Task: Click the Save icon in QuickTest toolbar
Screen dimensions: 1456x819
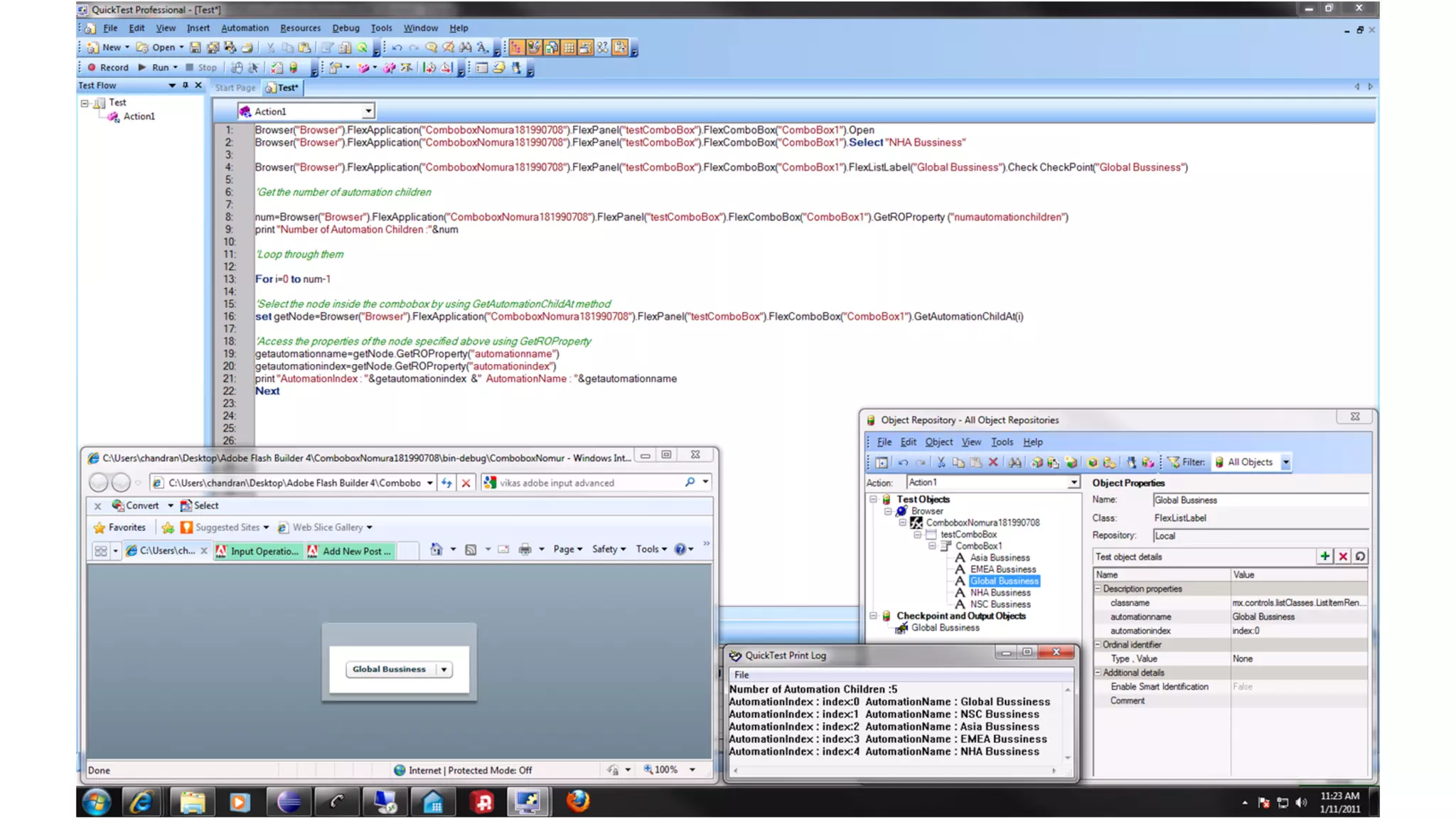Action: tap(196, 48)
